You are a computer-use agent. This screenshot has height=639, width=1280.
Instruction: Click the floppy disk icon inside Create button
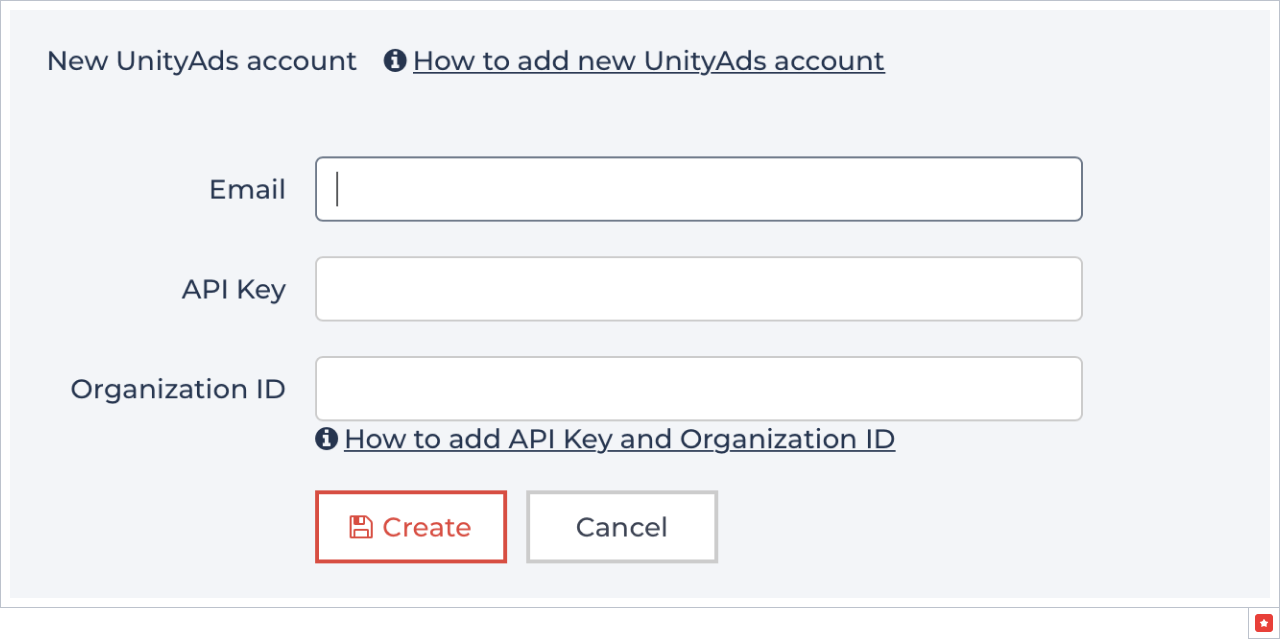click(x=359, y=526)
